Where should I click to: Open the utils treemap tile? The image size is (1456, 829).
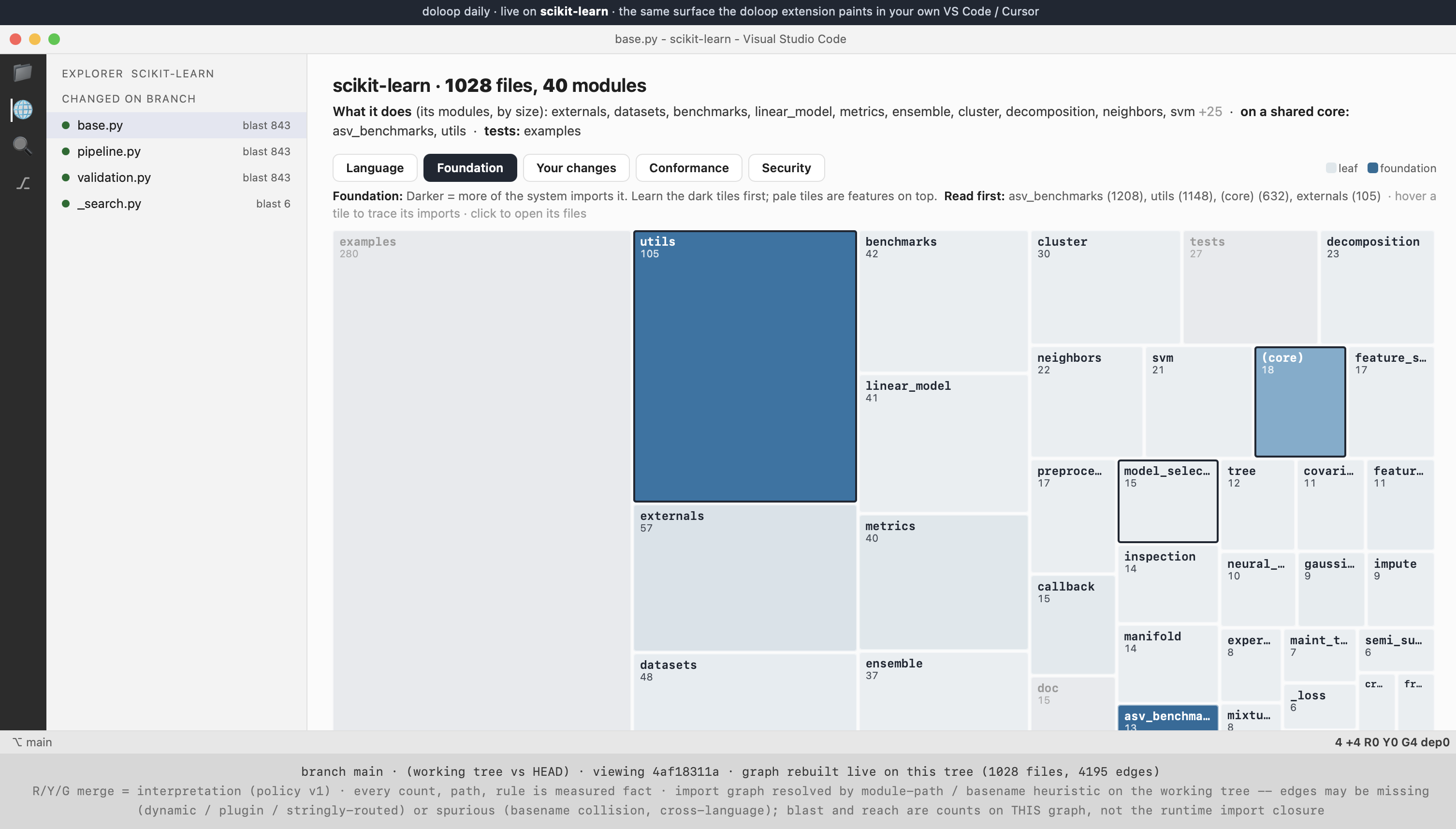[x=745, y=366]
